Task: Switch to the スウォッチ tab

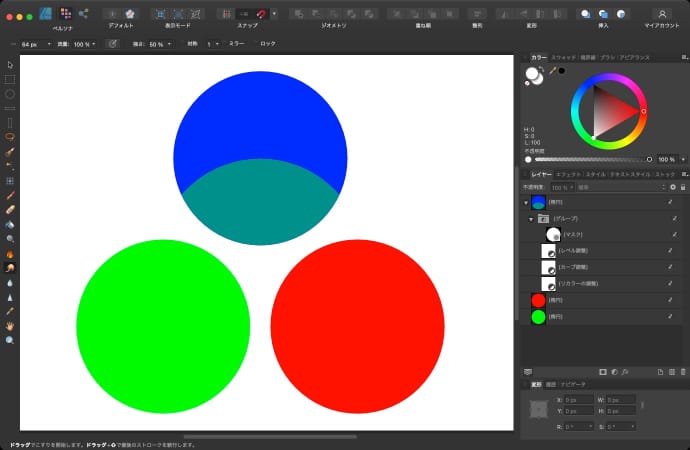Action: click(x=563, y=59)
